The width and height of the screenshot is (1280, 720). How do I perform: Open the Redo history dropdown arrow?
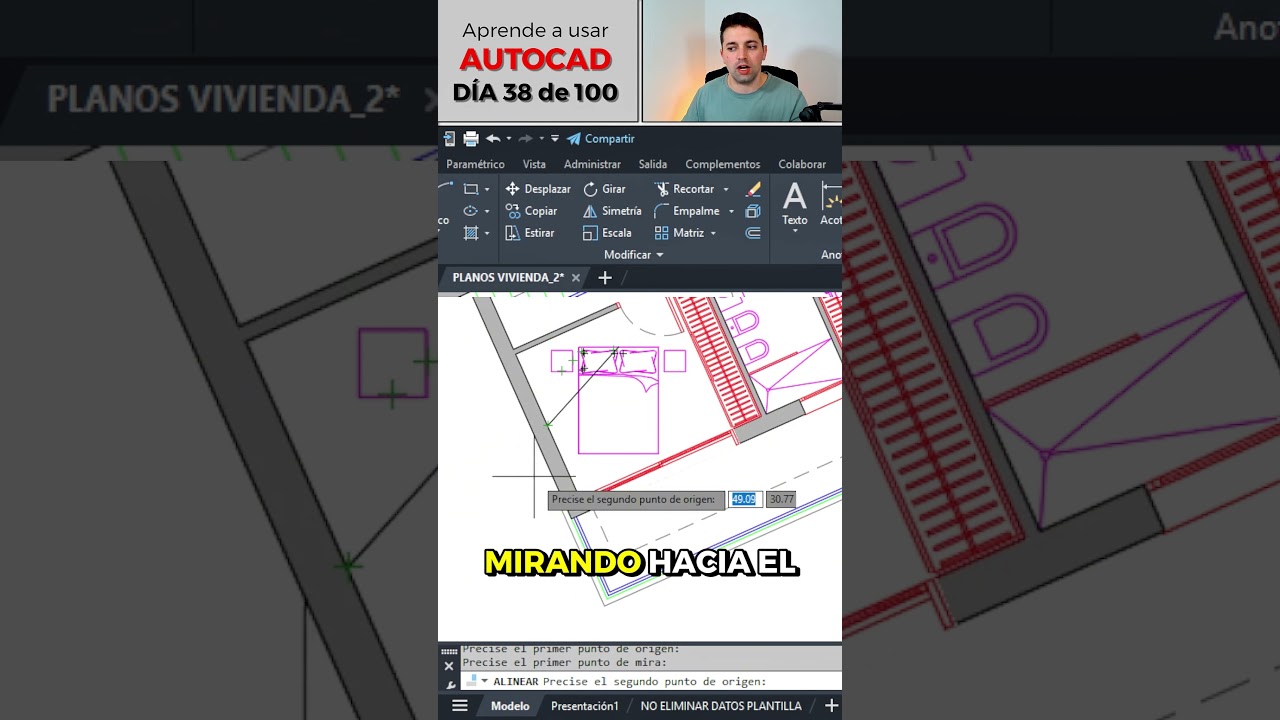[x=541, y=139]
